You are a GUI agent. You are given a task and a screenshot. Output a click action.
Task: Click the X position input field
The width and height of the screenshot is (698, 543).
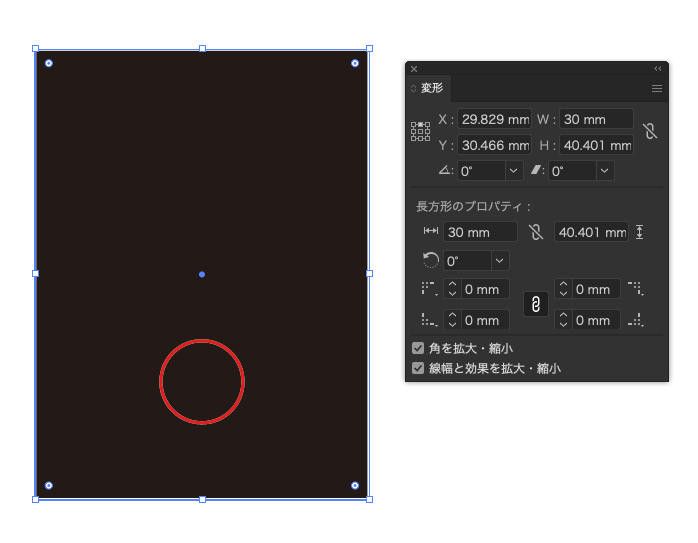(x=494, y=120)
